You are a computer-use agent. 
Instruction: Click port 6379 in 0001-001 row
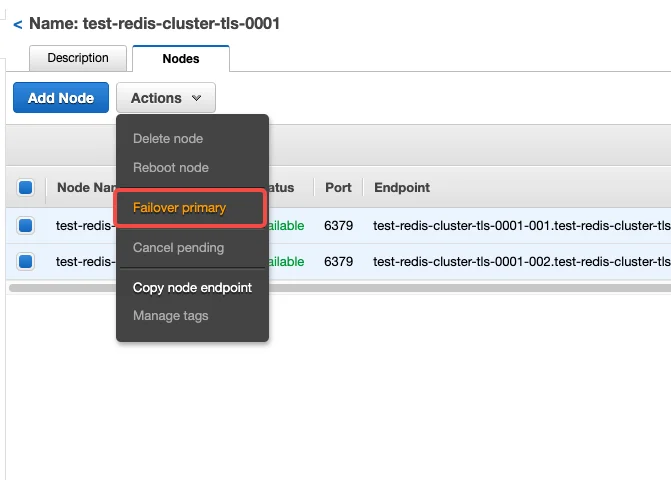click(x=338, y=225)
